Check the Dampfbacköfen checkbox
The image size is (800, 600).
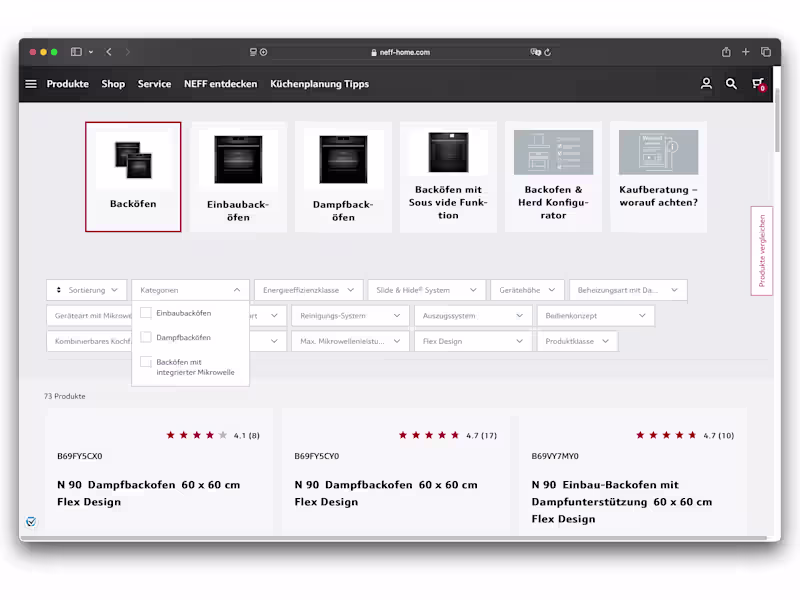point(146,337)
